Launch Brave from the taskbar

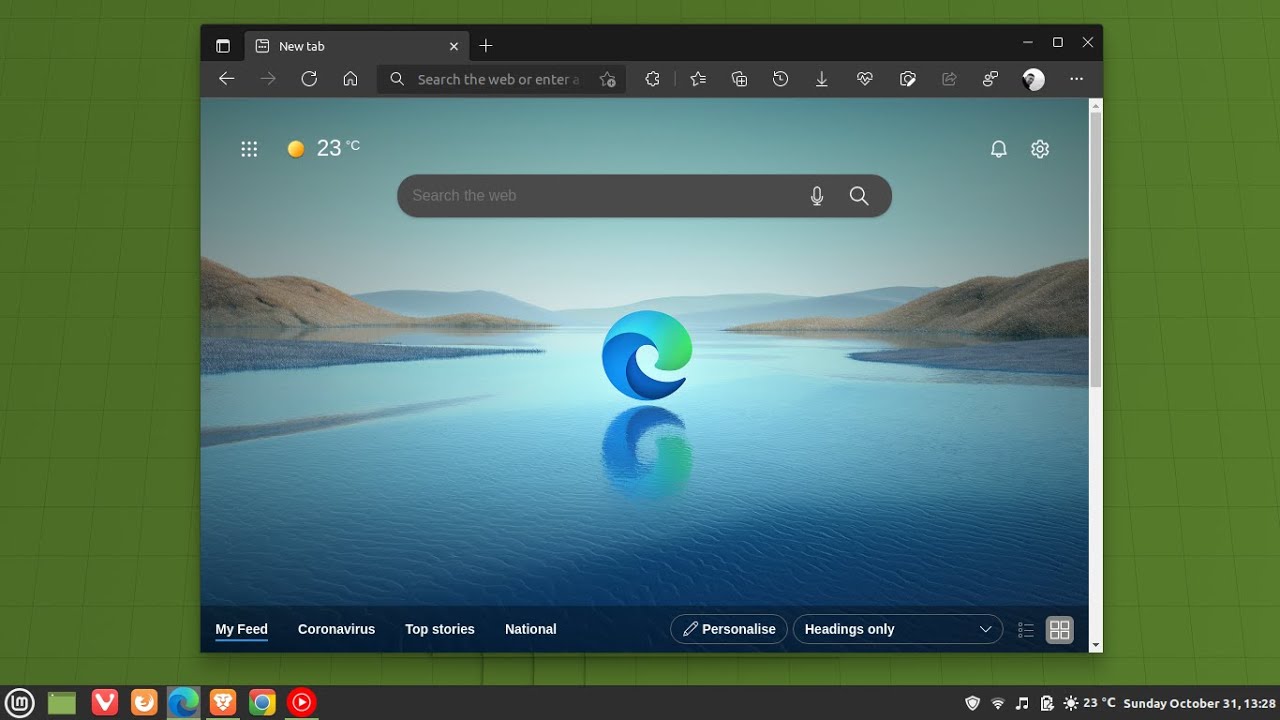tap(222, 703)
